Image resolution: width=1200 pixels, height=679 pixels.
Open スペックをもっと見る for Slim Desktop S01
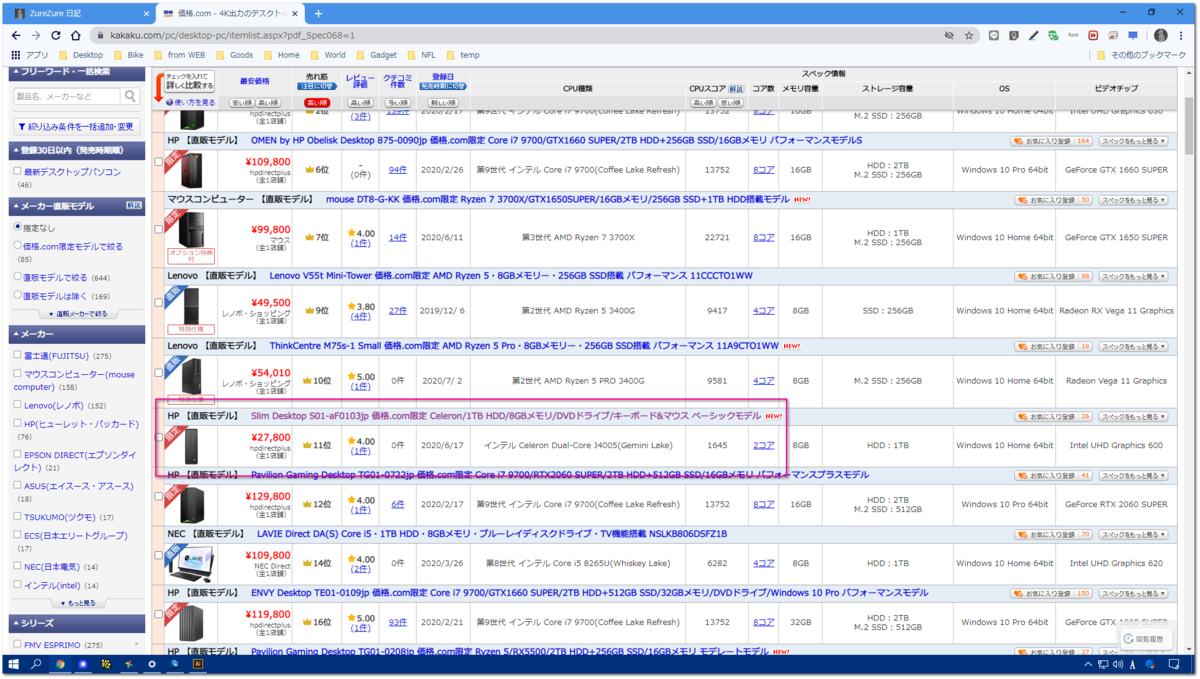1133,416
